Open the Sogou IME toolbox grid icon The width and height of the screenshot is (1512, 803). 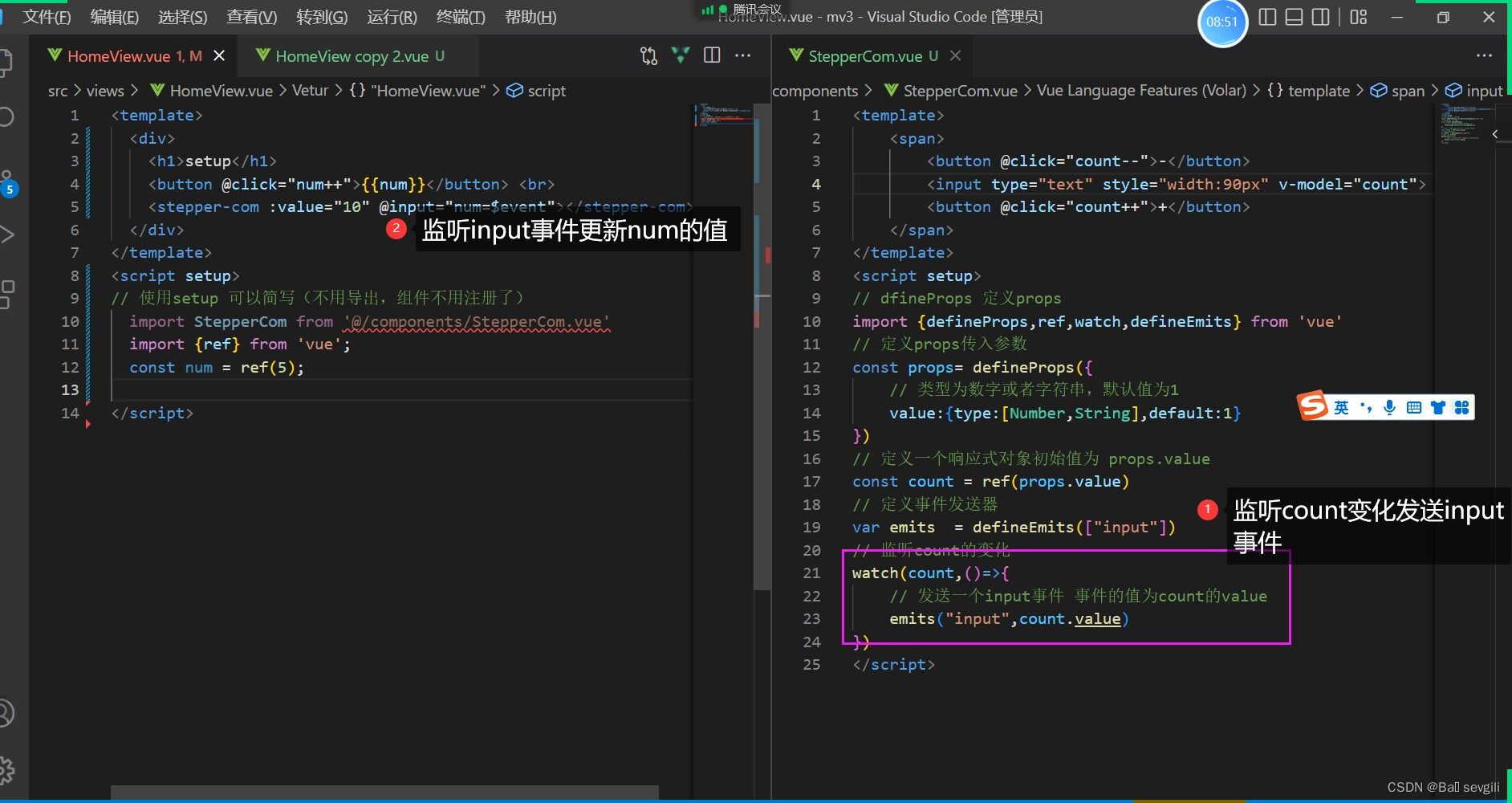tap(1462, 408)
